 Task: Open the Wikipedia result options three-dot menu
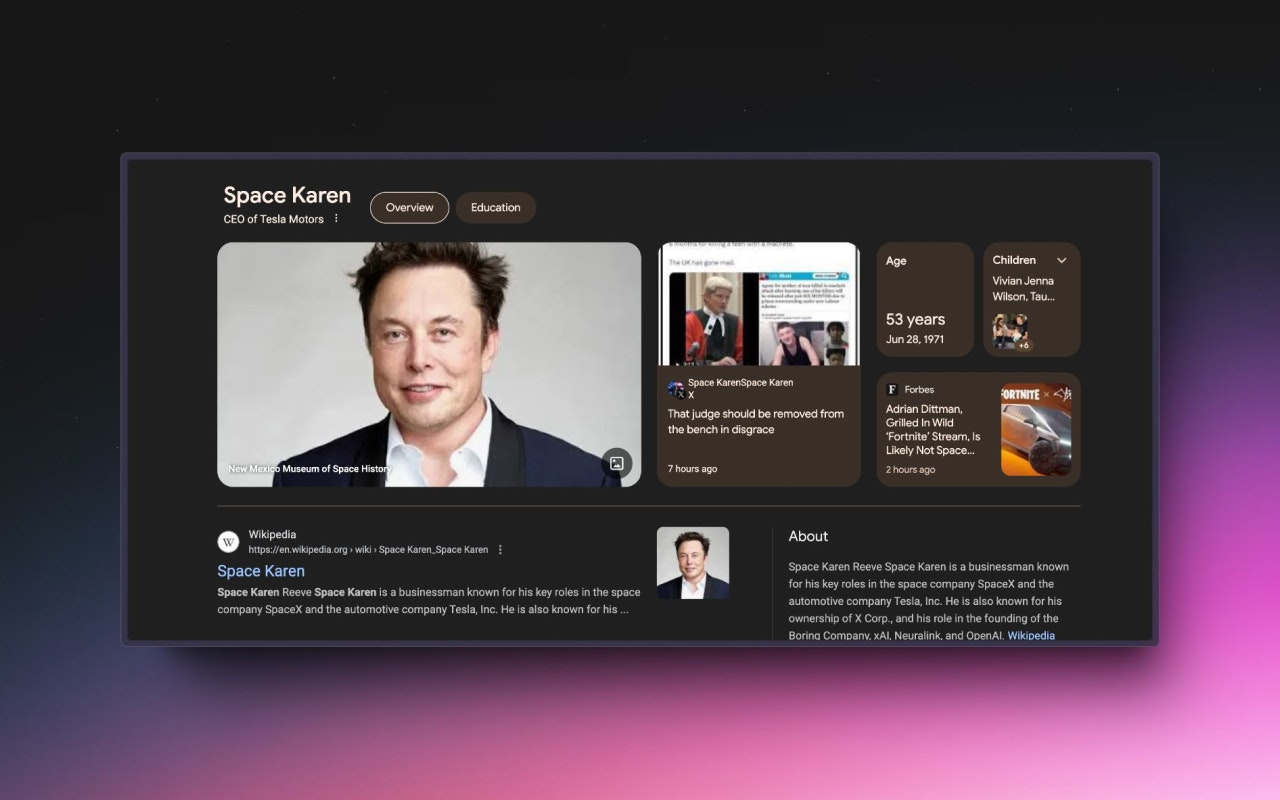(500, 550)
